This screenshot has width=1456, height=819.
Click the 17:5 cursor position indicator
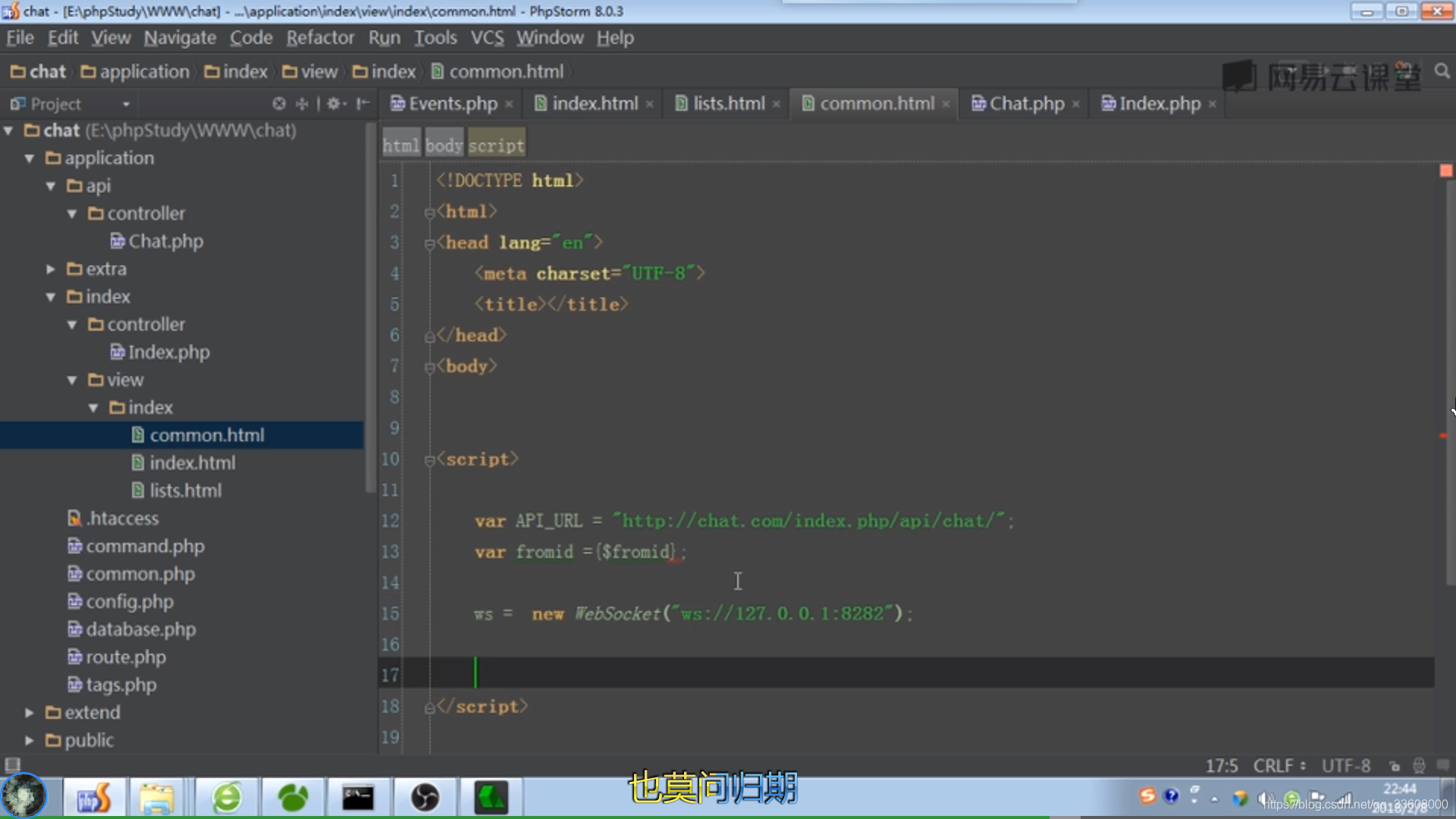(1220, 765)
